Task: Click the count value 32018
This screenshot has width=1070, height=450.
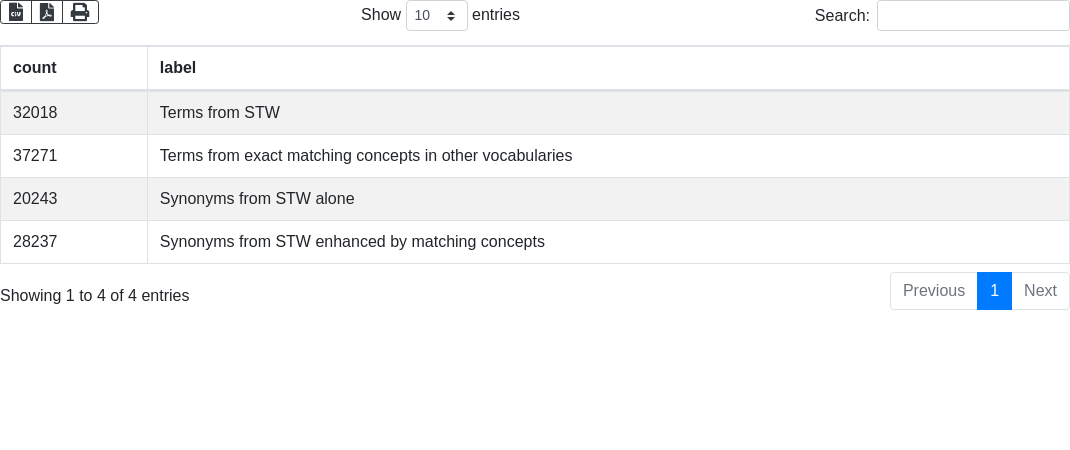Action: (x=35, y=113)
